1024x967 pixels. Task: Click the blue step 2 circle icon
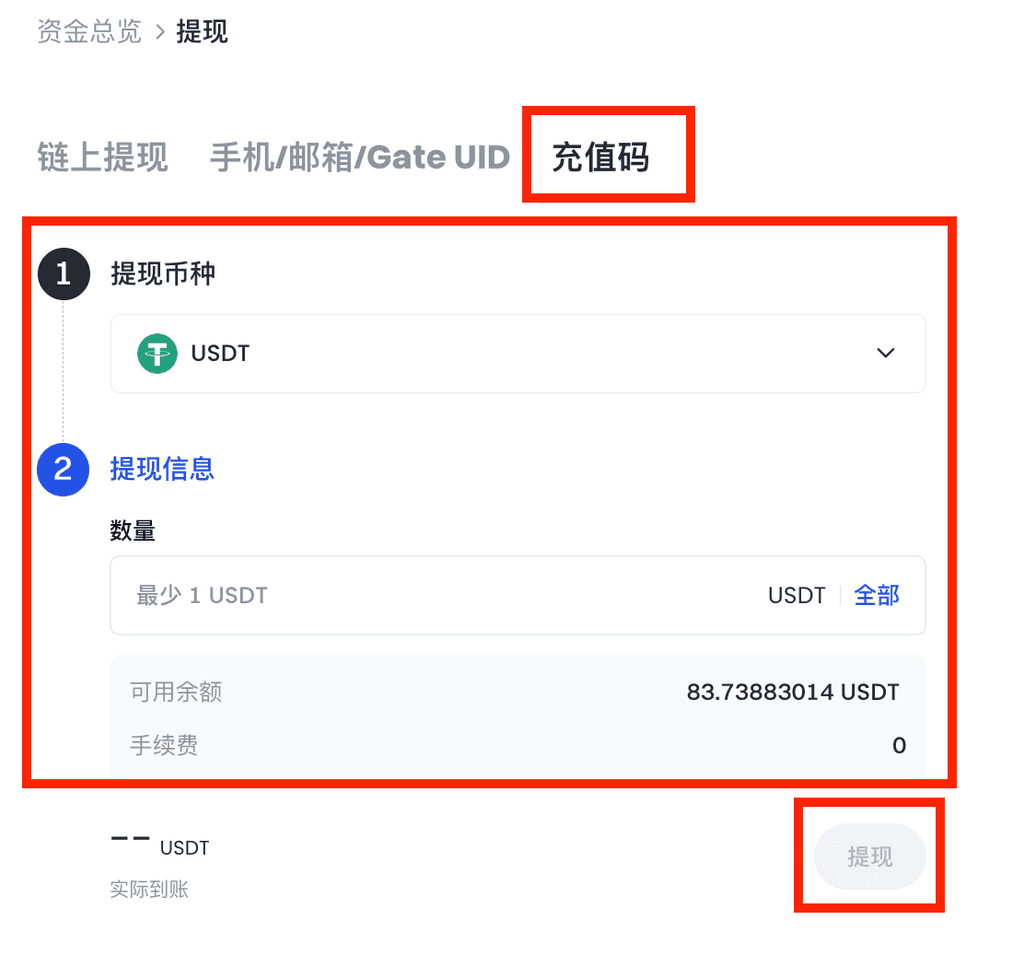pos(63,469)
